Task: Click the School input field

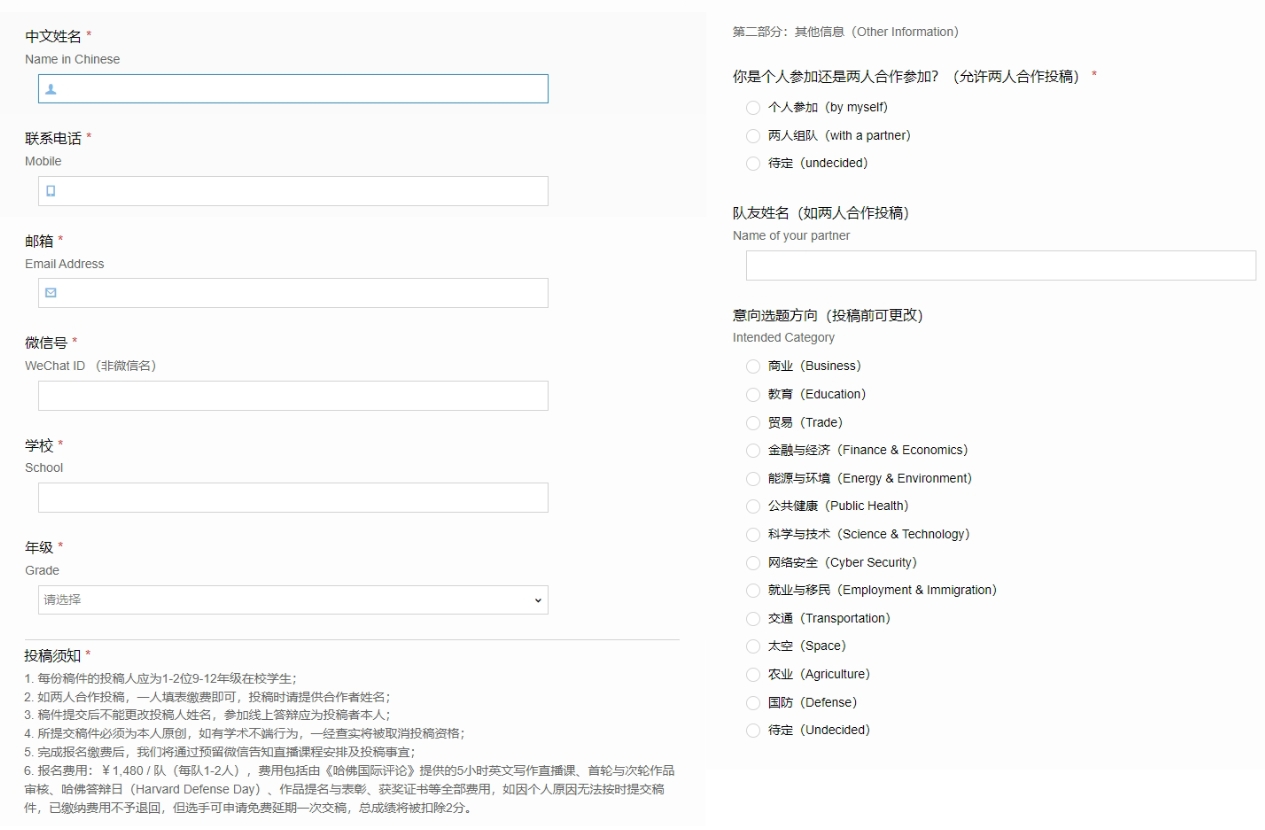Action: pos(293,498)
